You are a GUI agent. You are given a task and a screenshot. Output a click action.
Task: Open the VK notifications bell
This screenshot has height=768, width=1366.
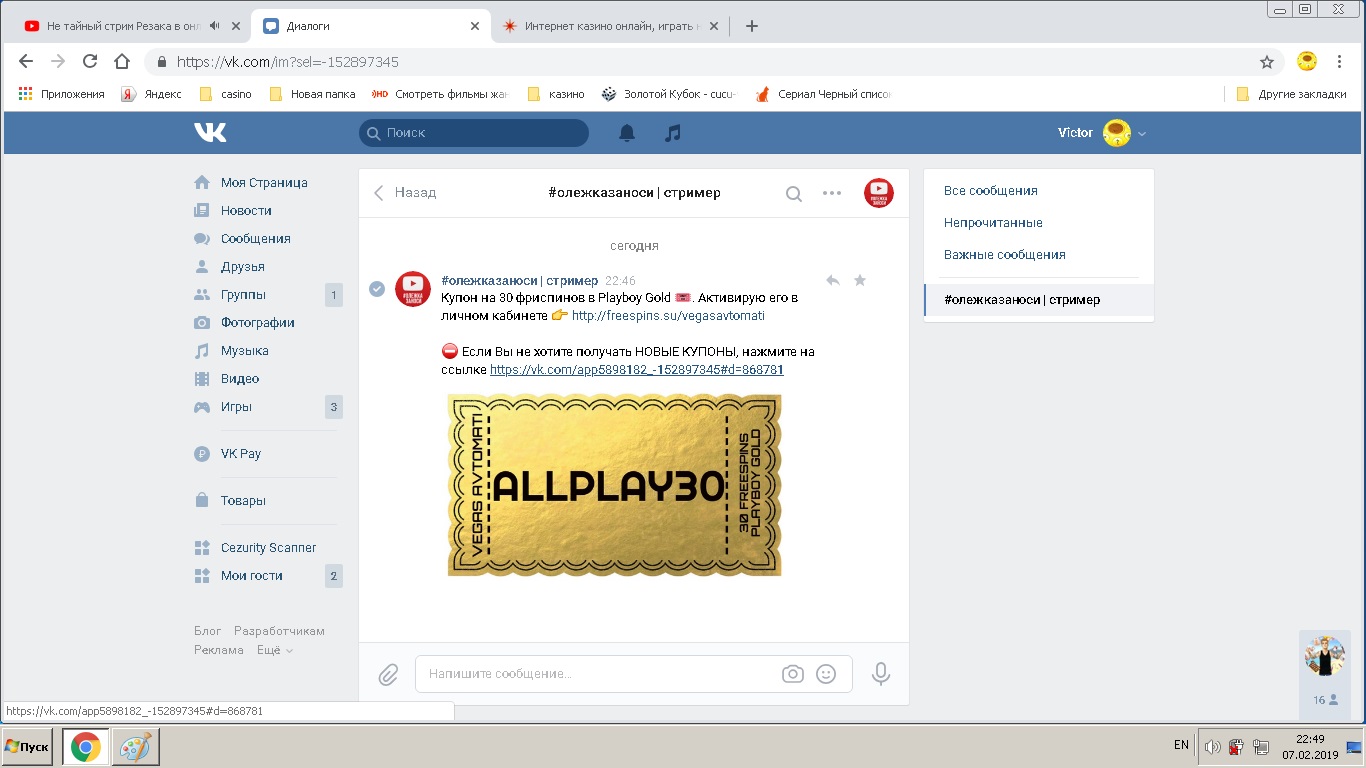(627, 132)
